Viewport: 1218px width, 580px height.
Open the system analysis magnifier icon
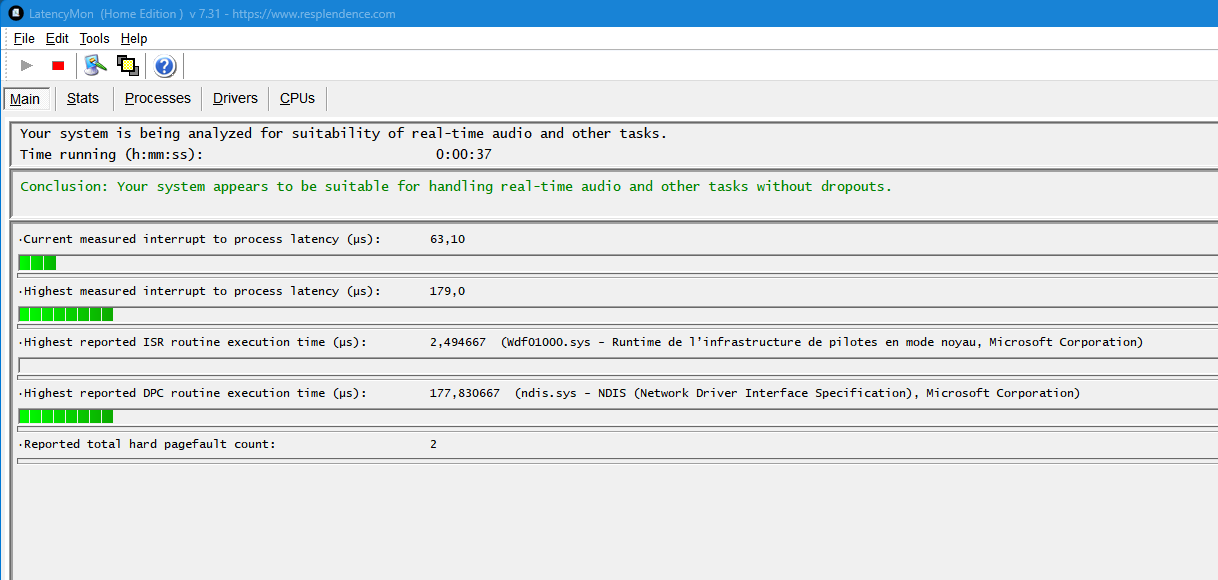[x=96, y=66]
